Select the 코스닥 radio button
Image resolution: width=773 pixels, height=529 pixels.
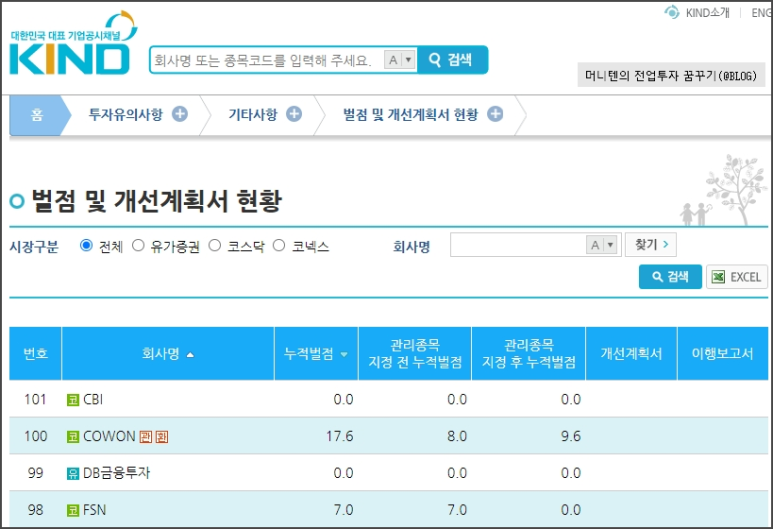(214, 245)
